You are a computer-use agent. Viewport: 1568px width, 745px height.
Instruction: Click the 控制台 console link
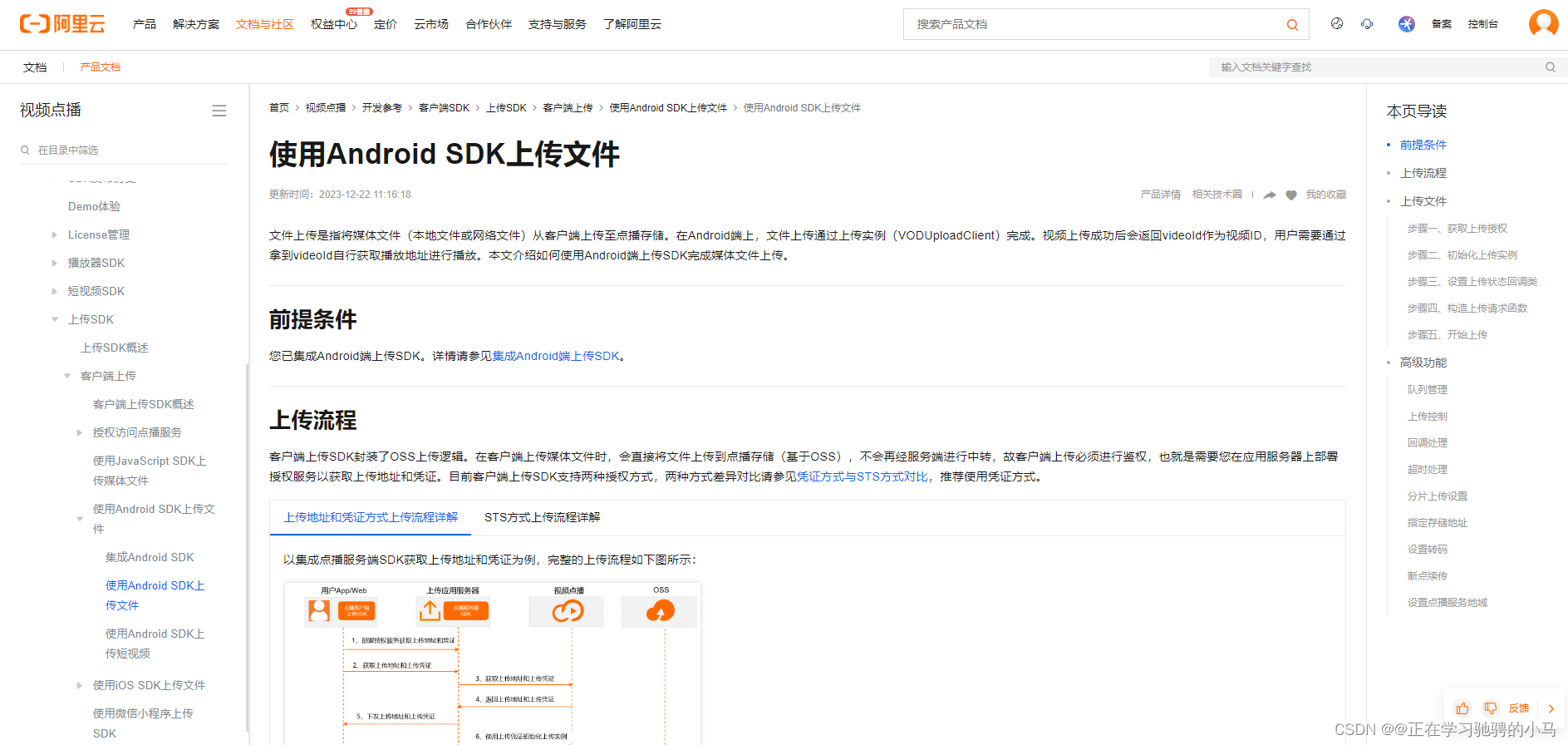pyautogui.click(x=1483, y=24)
